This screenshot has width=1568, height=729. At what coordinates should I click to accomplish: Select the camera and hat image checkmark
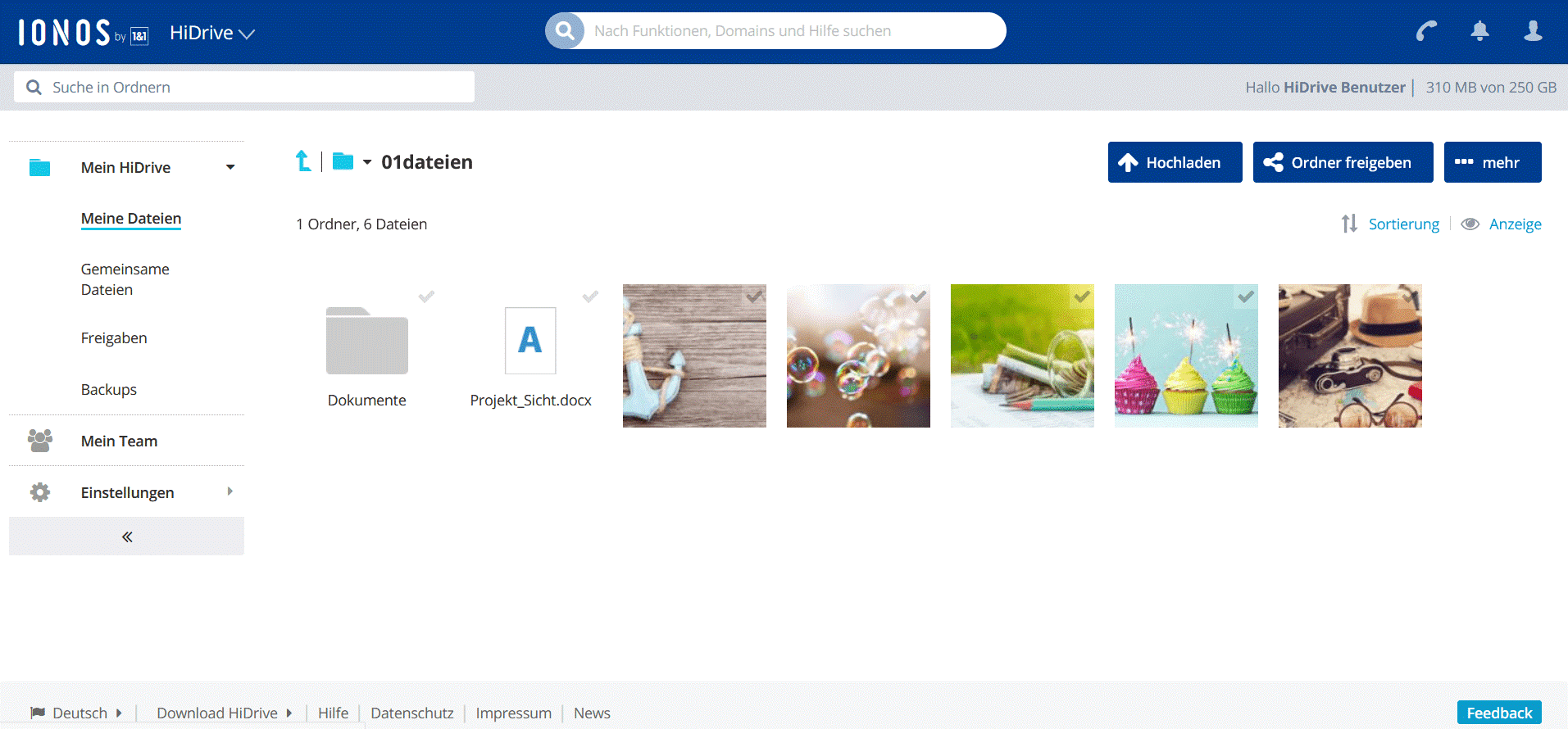point(1410,297)
